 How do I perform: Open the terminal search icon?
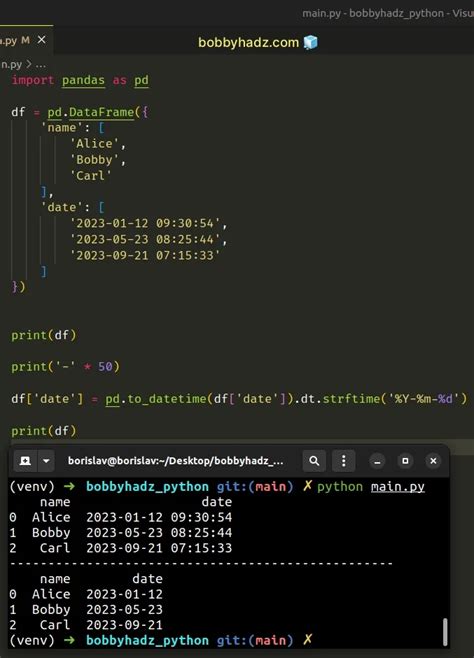pyautogui.click(x=314, y=461)
